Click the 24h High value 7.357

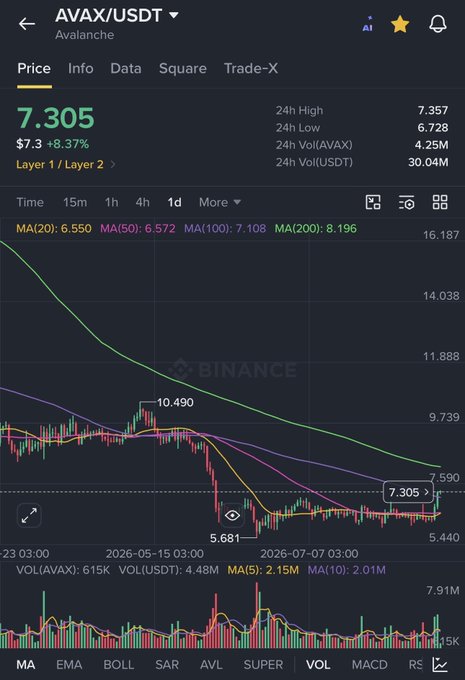click(433, 111)
